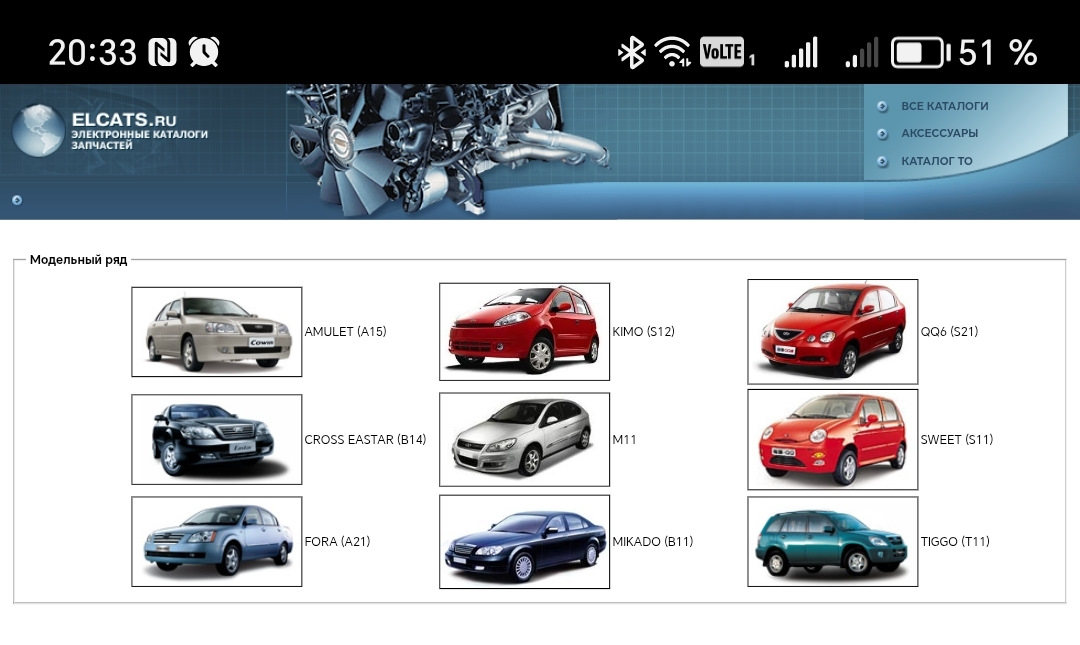Click the ELCATS.RU globe logo
The width and height of the screenshot is (1080, 645).
point(38,131)
